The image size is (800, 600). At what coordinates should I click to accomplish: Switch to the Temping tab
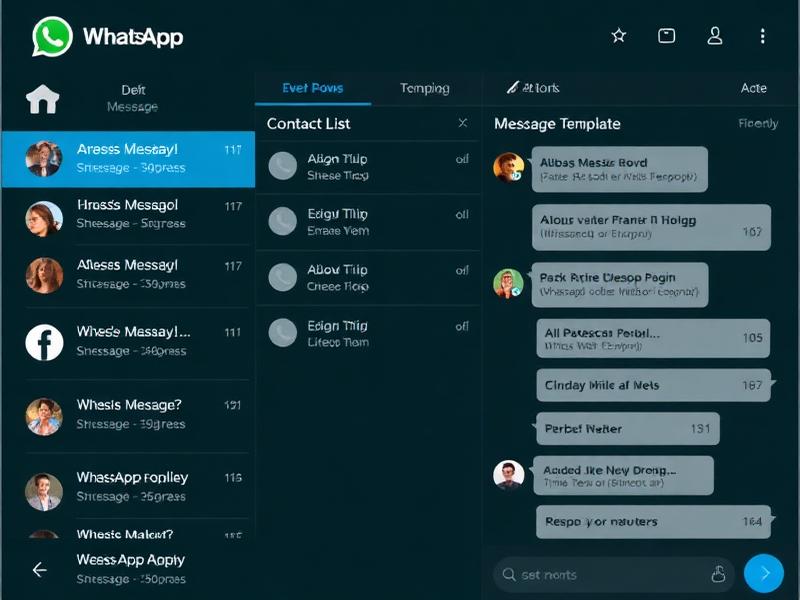click(x=424, y=88)
